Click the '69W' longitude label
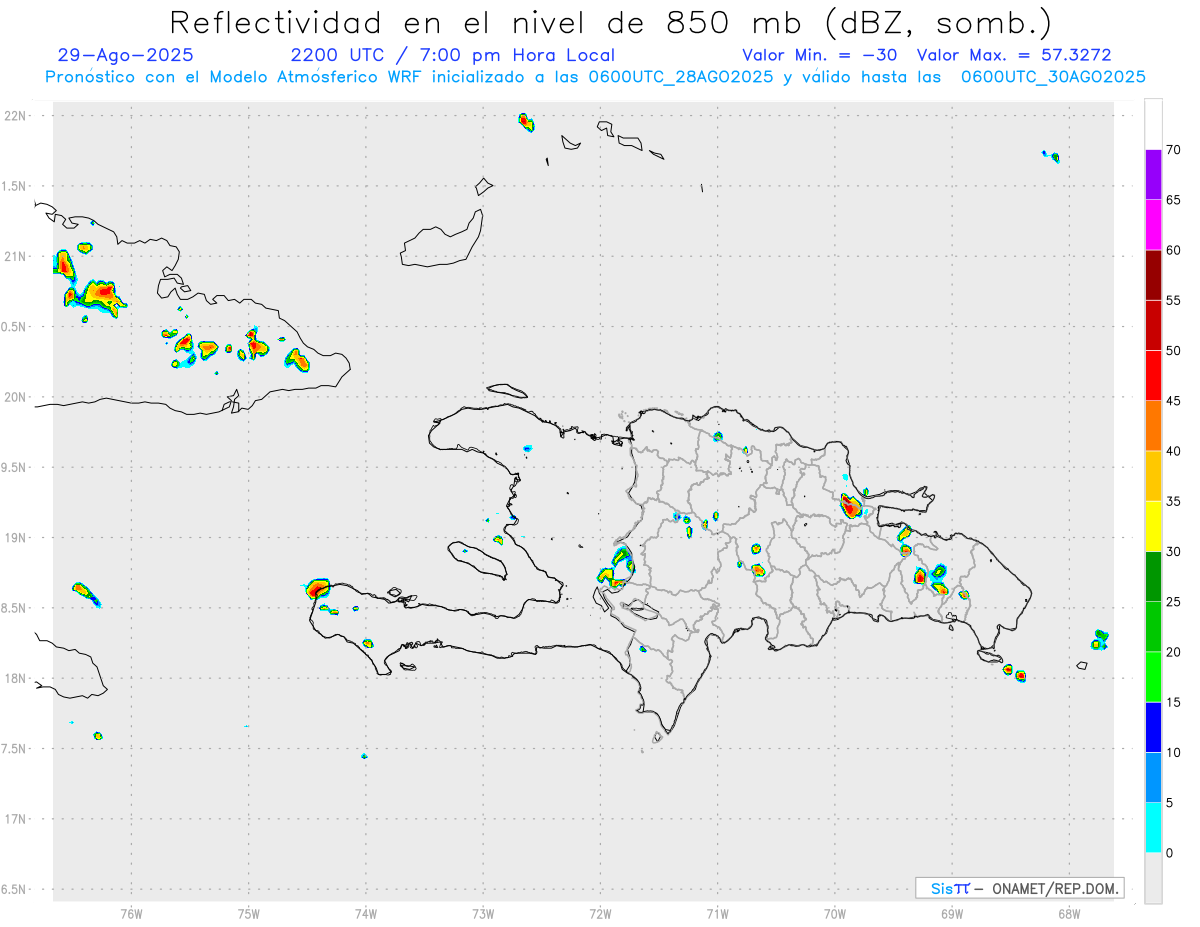The width and height of the screenshot is (1200, 927). 952,913
